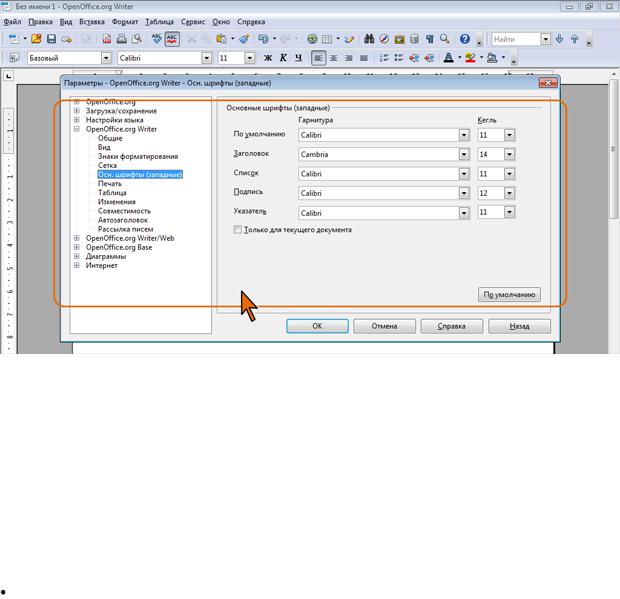The width and height of the screenshot is (620, 599).
Task: Select 'Печать' in the options tree
Action: (110, 183)
